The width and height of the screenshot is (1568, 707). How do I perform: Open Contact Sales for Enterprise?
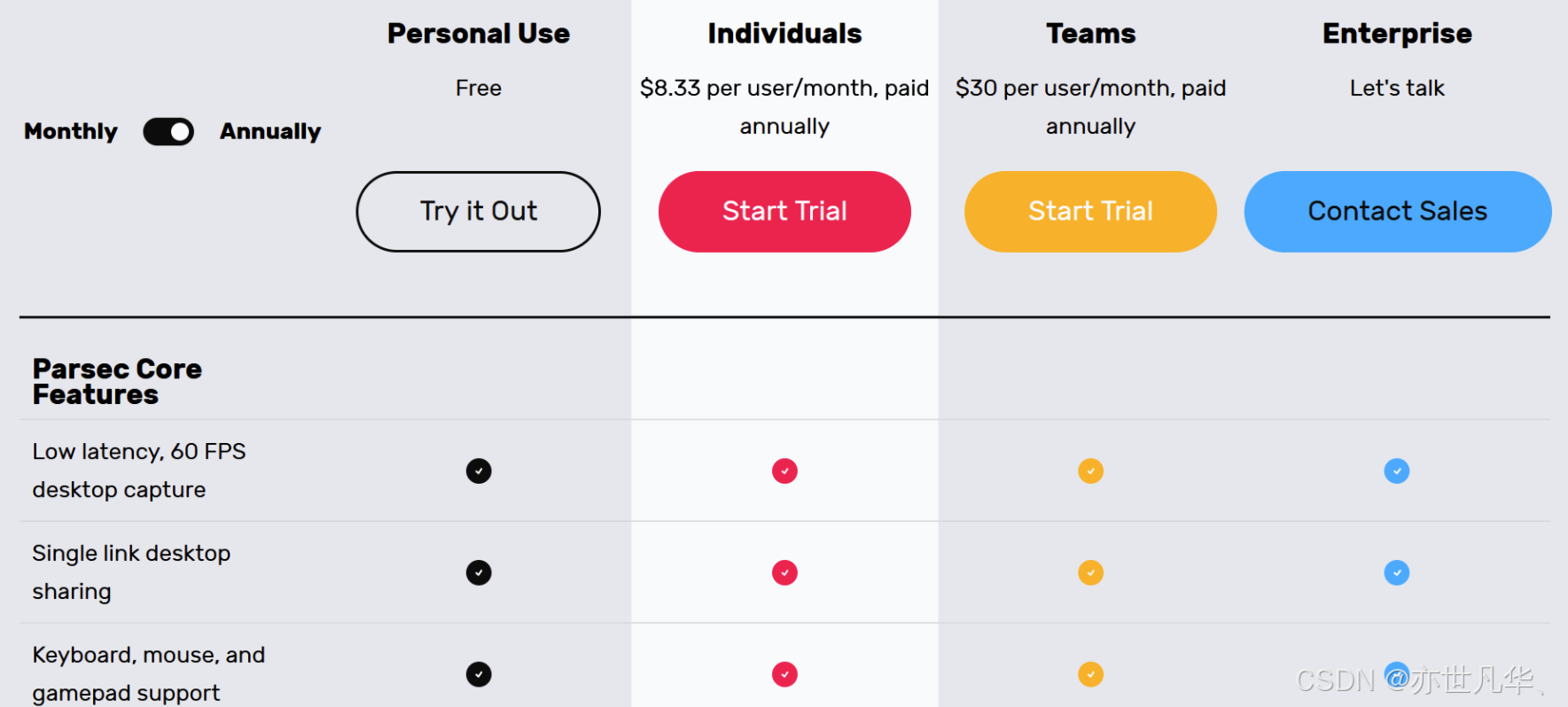[x=1398, y=212]
